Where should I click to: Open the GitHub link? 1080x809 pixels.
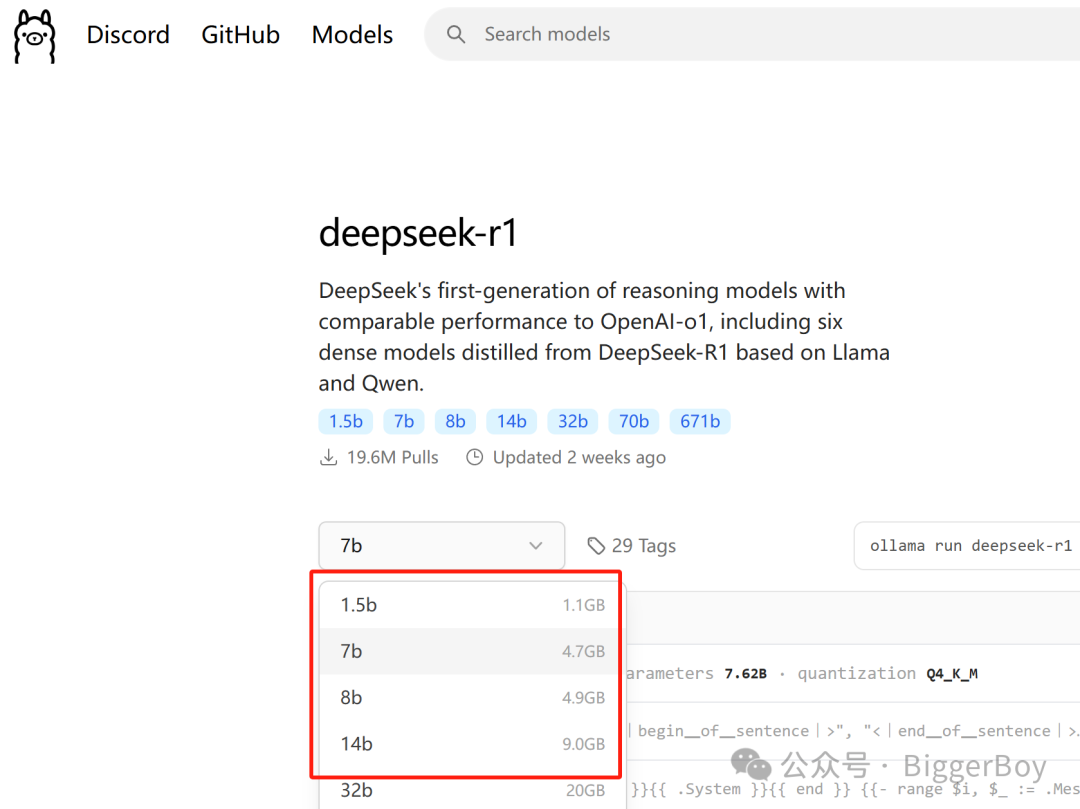pos(240,34)
